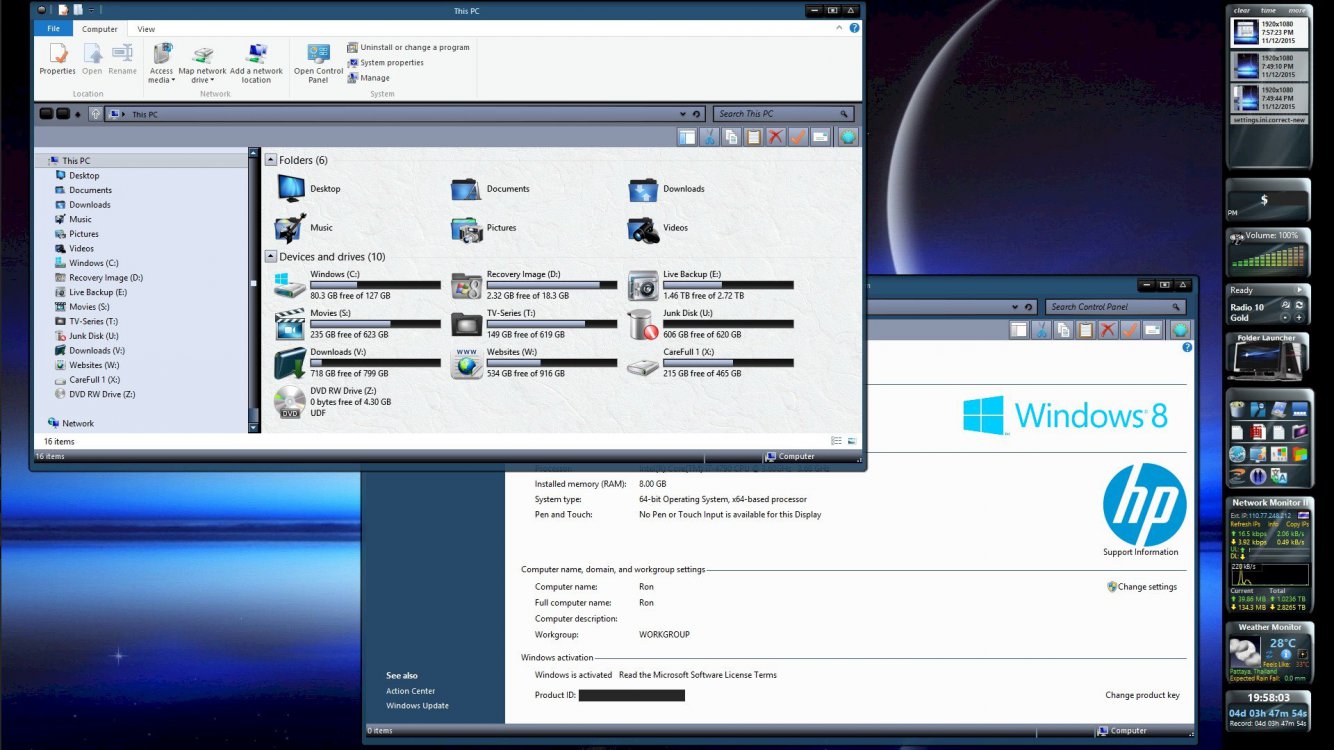Select the Pictures folder icon

click(x=467, y=228)
